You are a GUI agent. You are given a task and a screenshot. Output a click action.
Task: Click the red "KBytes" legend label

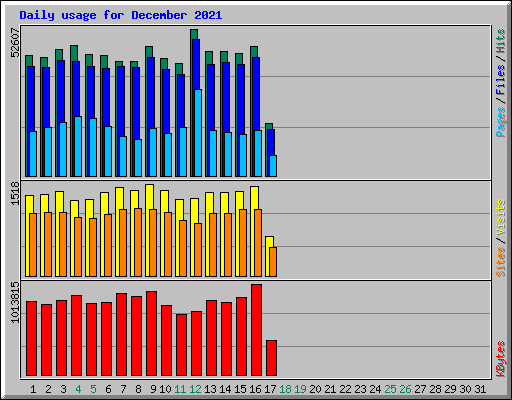pyautogui.click(x=500, y=359)
